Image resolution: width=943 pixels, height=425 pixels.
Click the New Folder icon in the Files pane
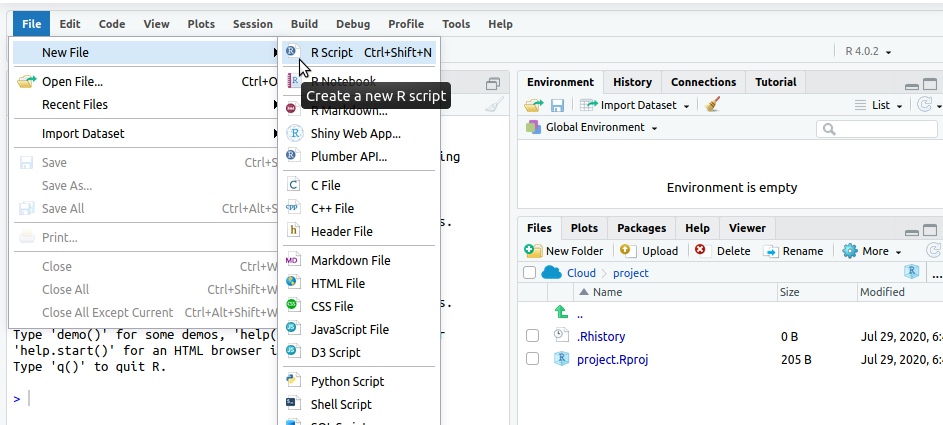(534, 251)
